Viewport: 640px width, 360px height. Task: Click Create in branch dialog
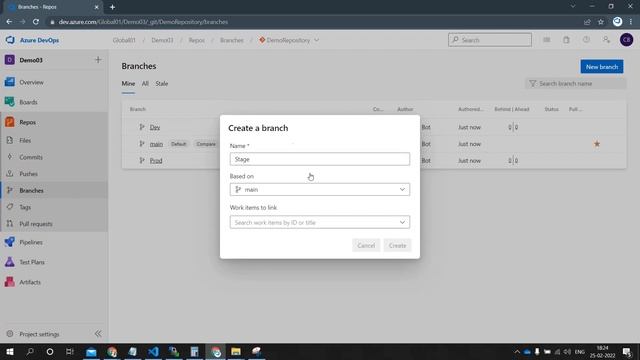click(x=397, y=245)
